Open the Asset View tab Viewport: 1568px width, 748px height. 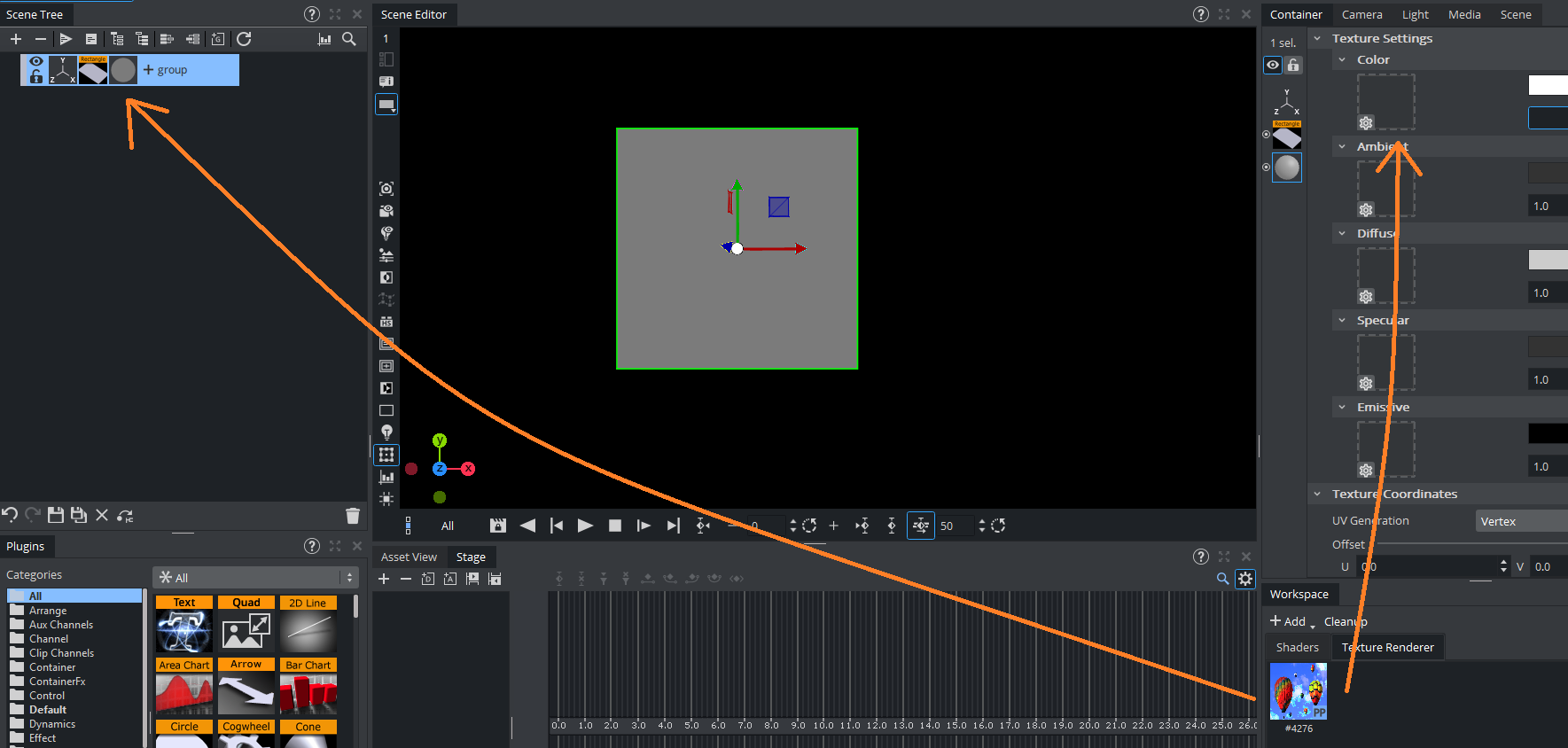409,557
